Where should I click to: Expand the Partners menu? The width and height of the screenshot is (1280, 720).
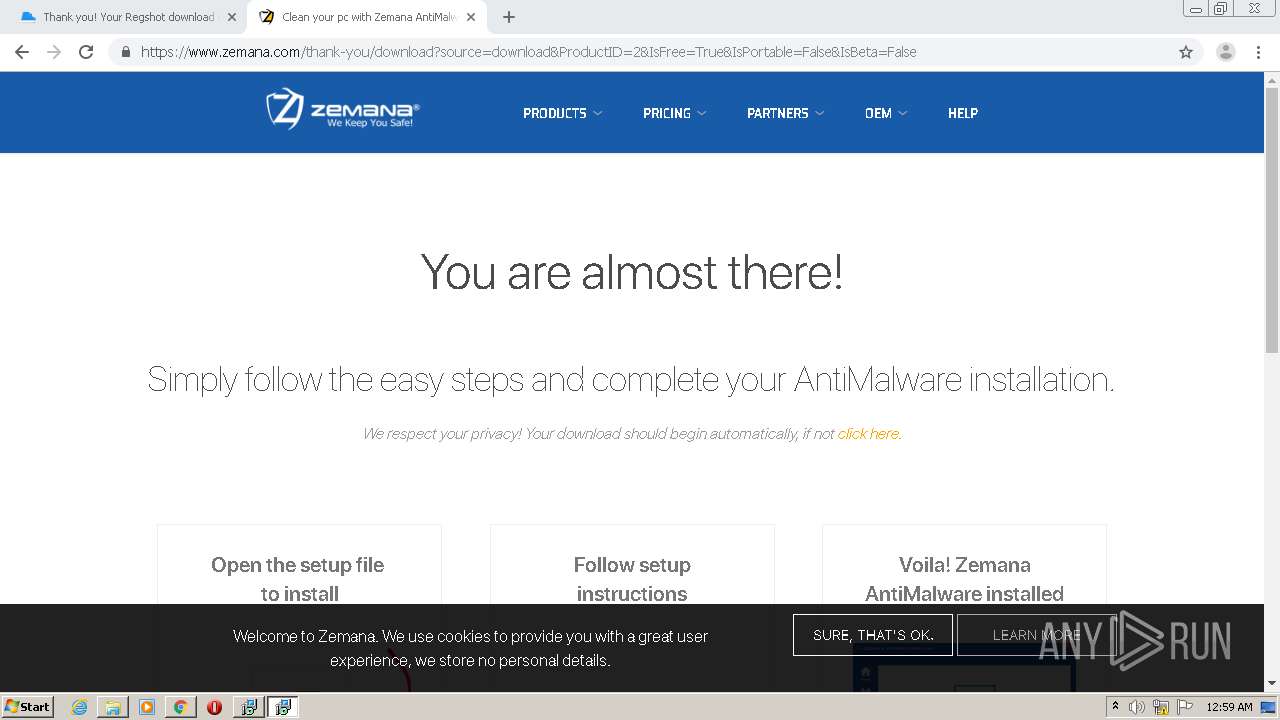tap(785, 113)
